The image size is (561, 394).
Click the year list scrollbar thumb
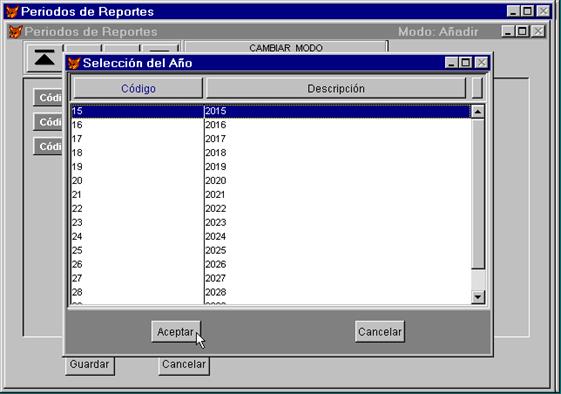click(x=478, y=193)
